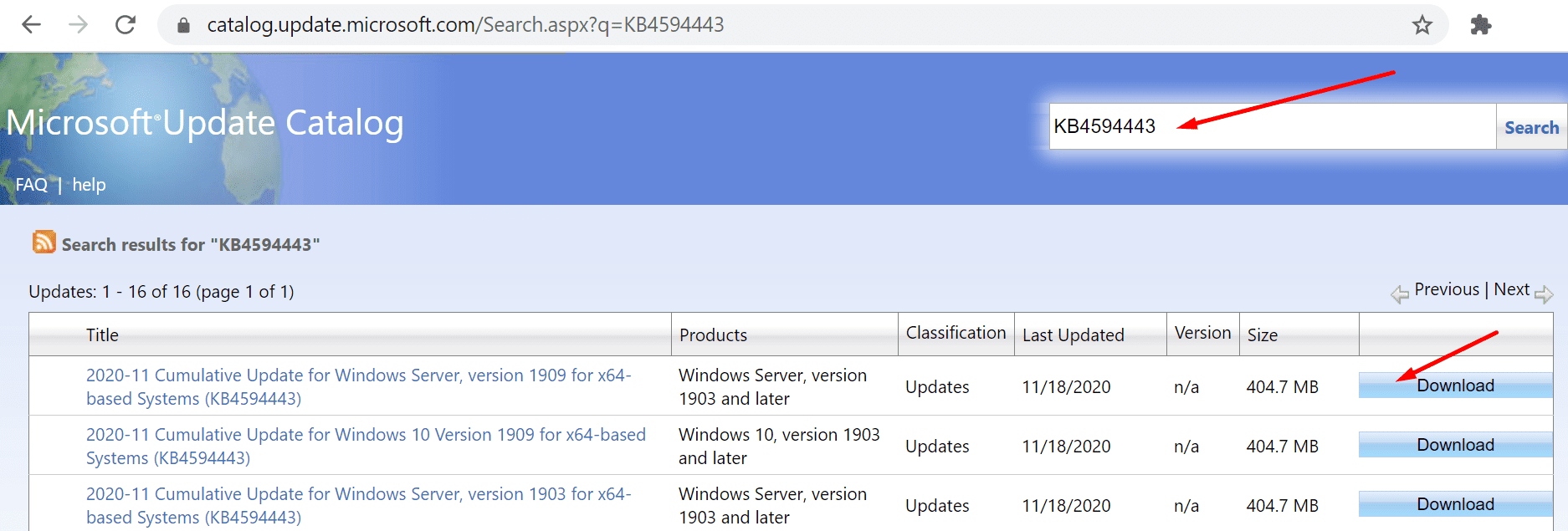Click the Next page arrow icon

(1544, 294)
